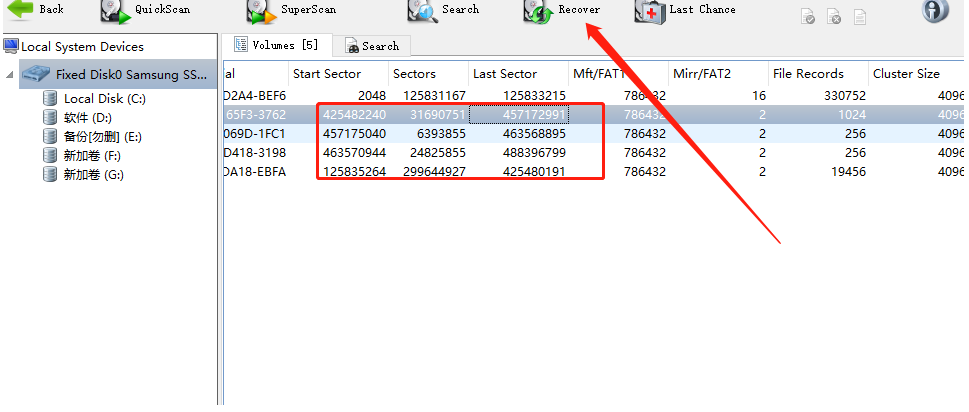Switch to the Search tab
This screenshot has height=412, width=969.
click(x=372, y=46)
